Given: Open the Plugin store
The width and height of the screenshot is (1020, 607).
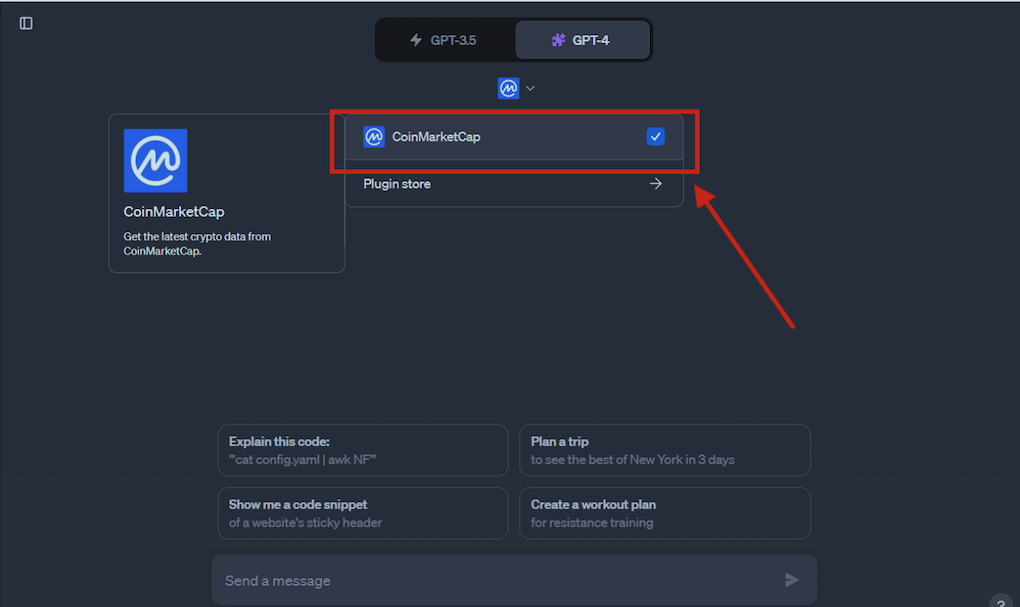Looking at the screenshot, I should pos(514,184).
